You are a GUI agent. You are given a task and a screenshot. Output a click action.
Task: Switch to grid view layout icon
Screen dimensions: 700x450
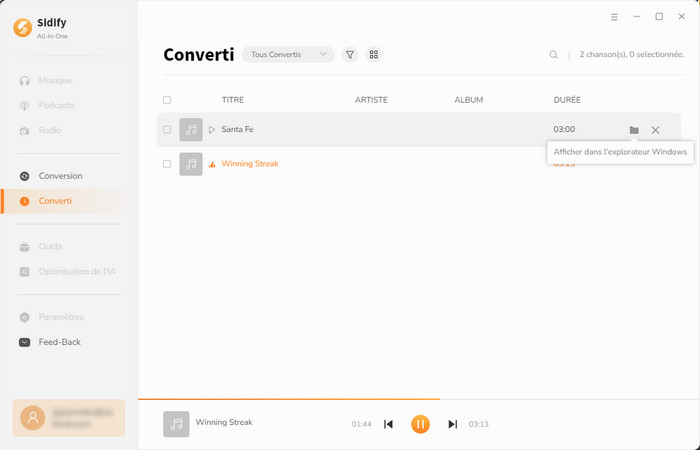click(x=374, y=55)
